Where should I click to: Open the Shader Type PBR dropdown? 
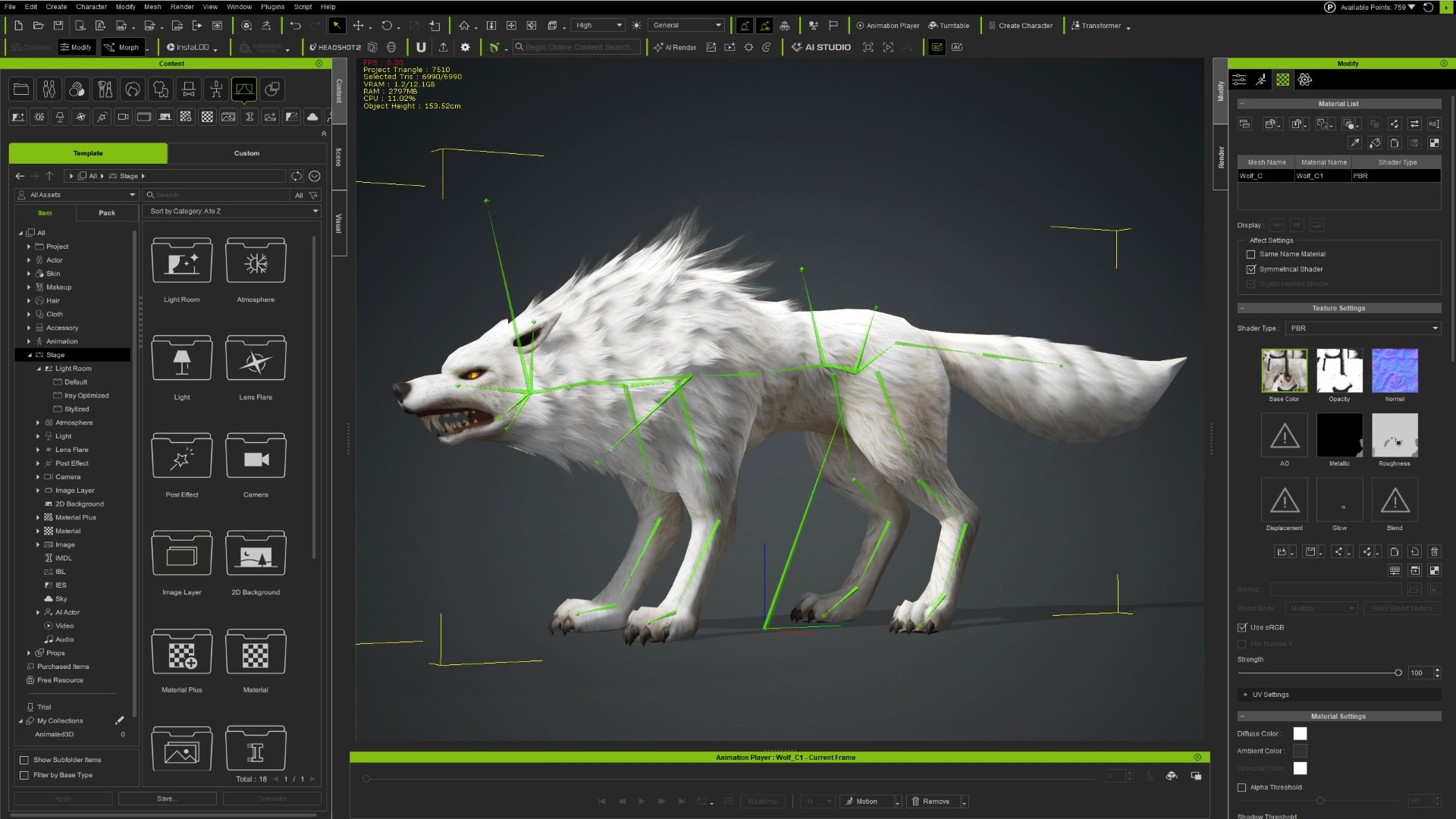pos(1363,328)
